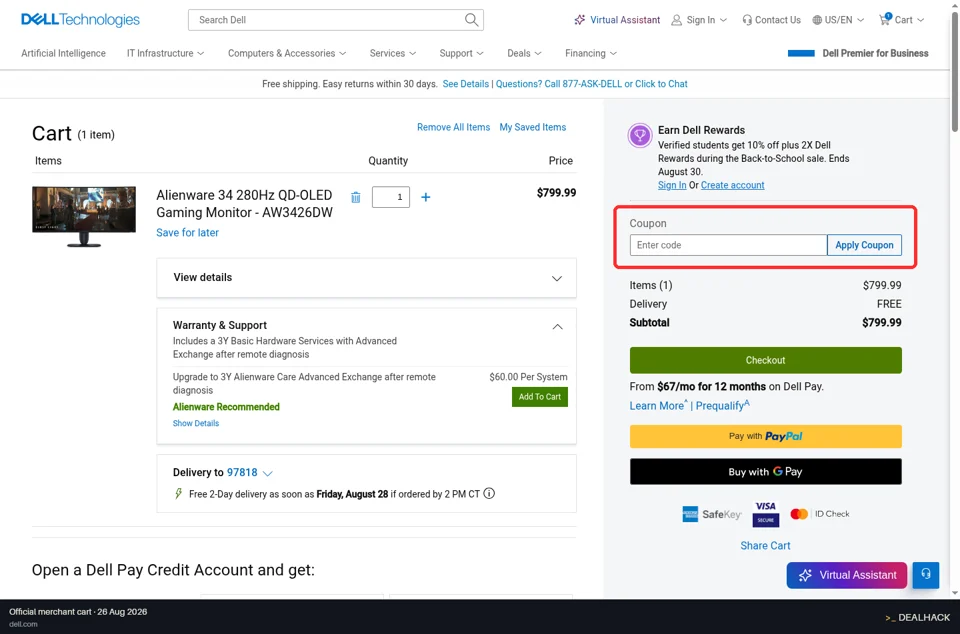
Task: Click the 877-ASK-DELL or Click to Chat link
Action: tap(591, 84)
